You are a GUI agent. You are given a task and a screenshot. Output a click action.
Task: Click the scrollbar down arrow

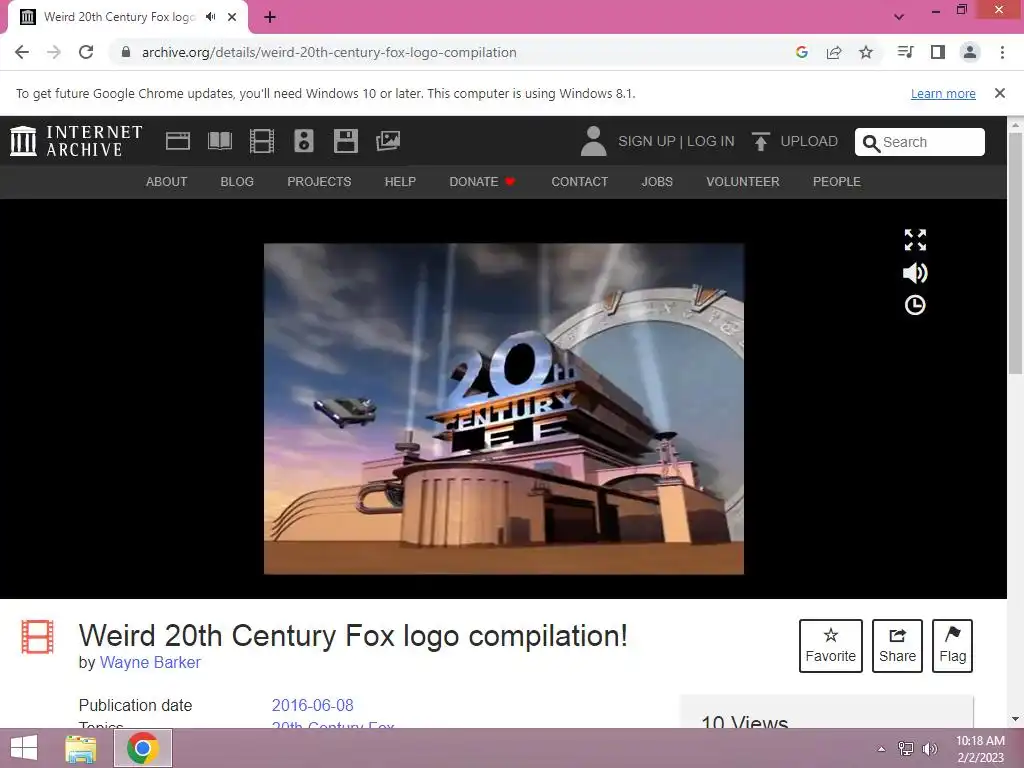(x=1016, y=719)
